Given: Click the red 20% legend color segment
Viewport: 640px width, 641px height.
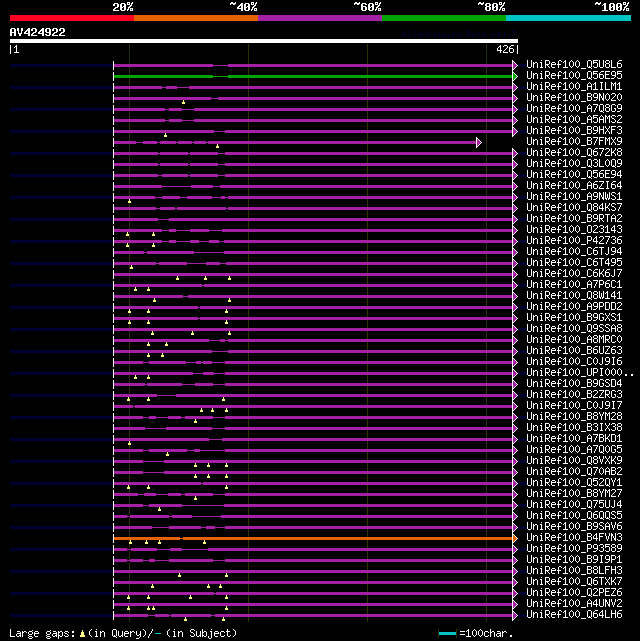Looking at the screenshot, I should tap(72, 18).
